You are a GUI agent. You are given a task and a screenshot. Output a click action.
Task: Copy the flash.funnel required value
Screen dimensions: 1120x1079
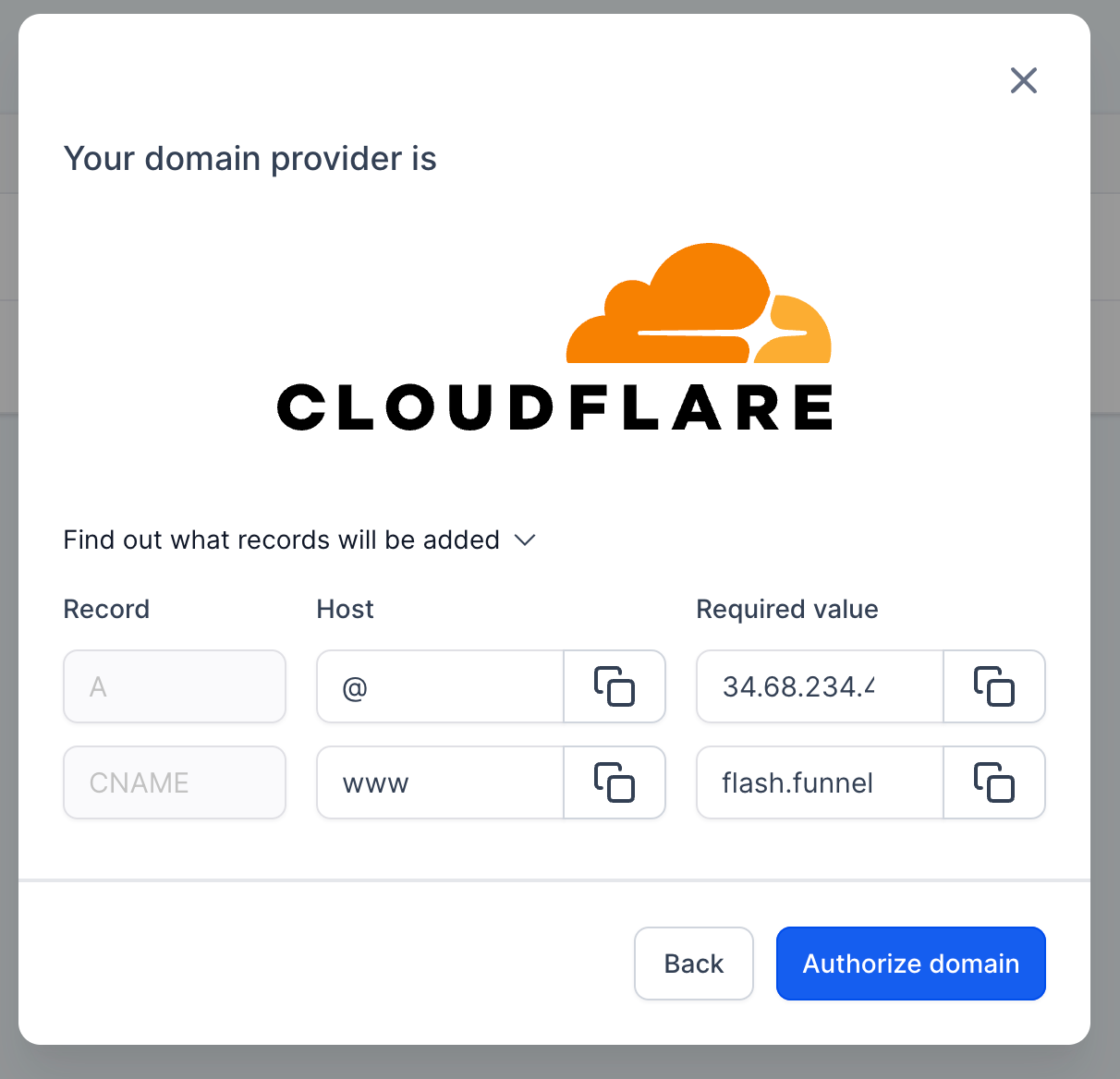point(994,782)
